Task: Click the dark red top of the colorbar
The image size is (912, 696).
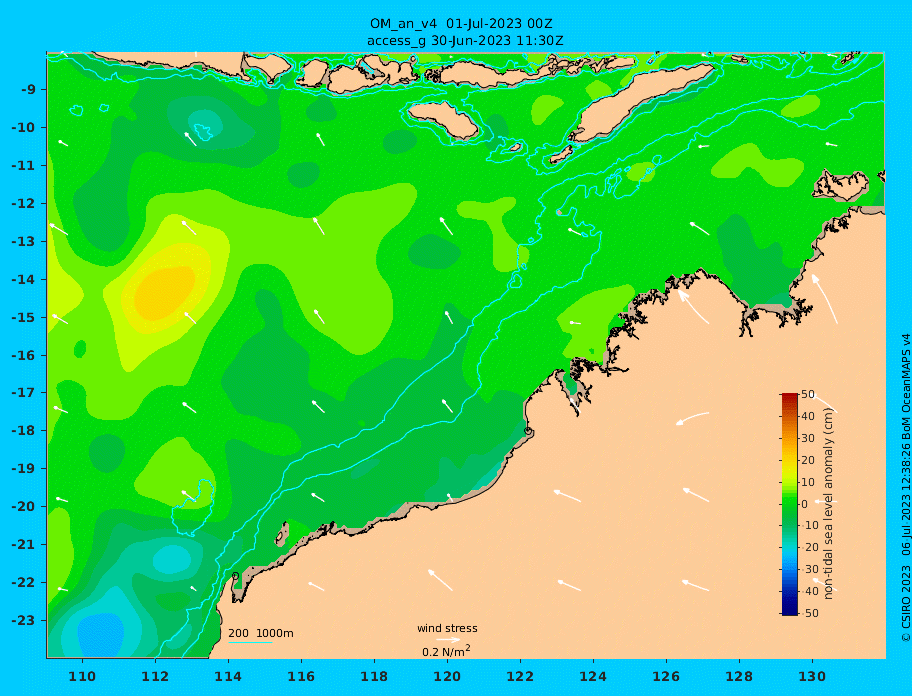Action: [789, 397]
